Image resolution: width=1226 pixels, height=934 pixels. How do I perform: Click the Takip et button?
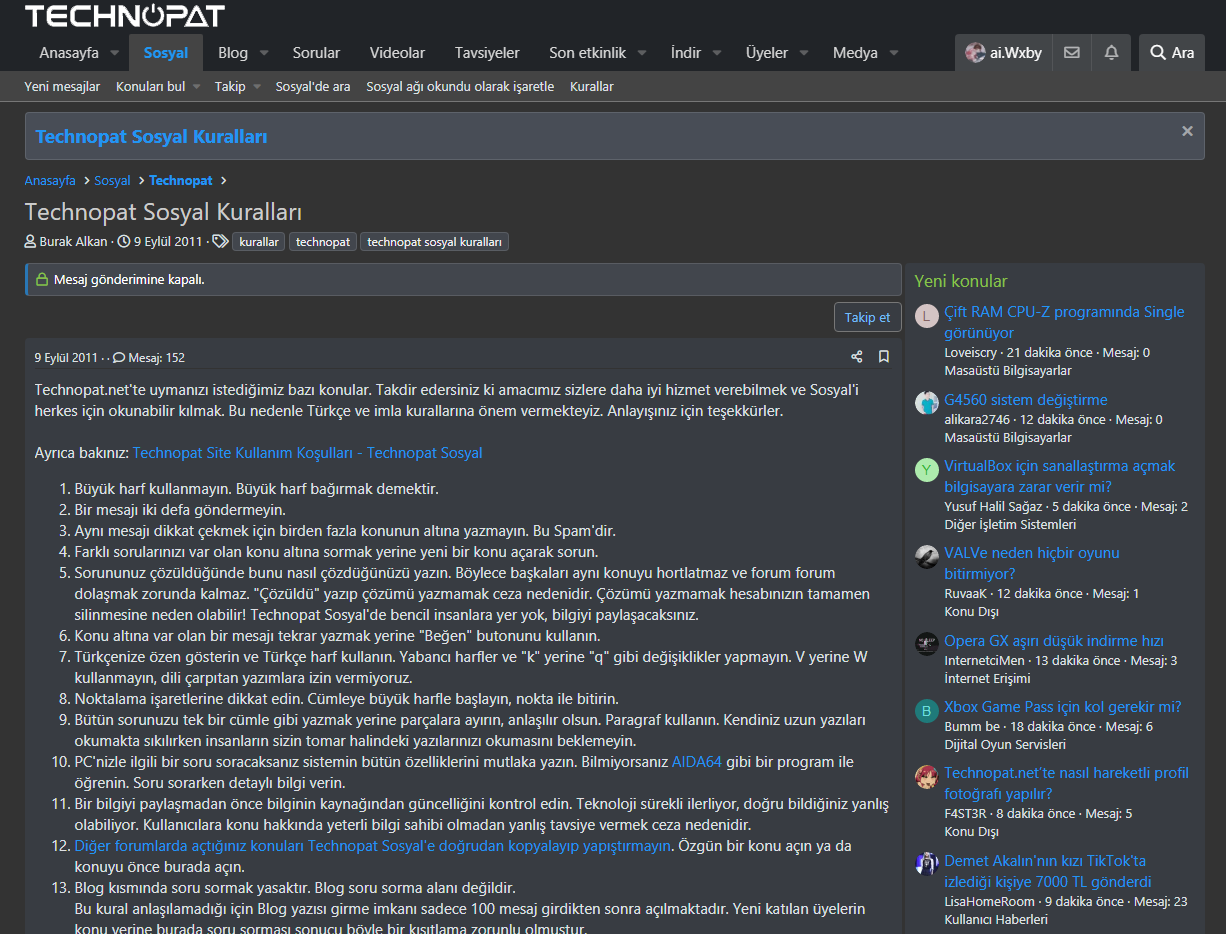click(x=867, y=317)
